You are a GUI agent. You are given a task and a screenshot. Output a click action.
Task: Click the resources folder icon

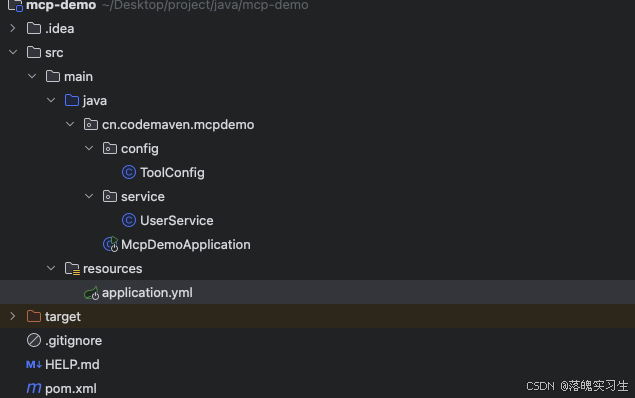point(72,268)
